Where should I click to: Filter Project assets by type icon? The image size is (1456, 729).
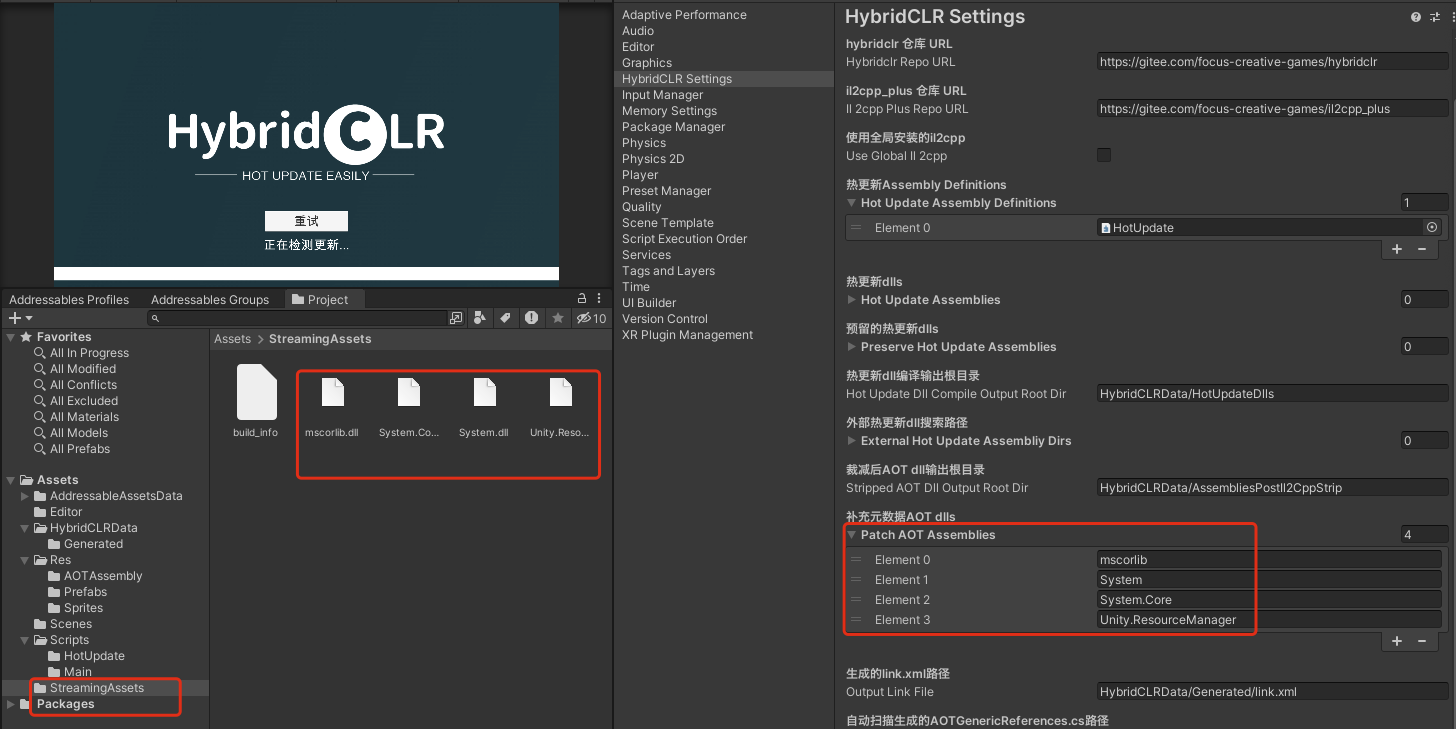(481, 318)
